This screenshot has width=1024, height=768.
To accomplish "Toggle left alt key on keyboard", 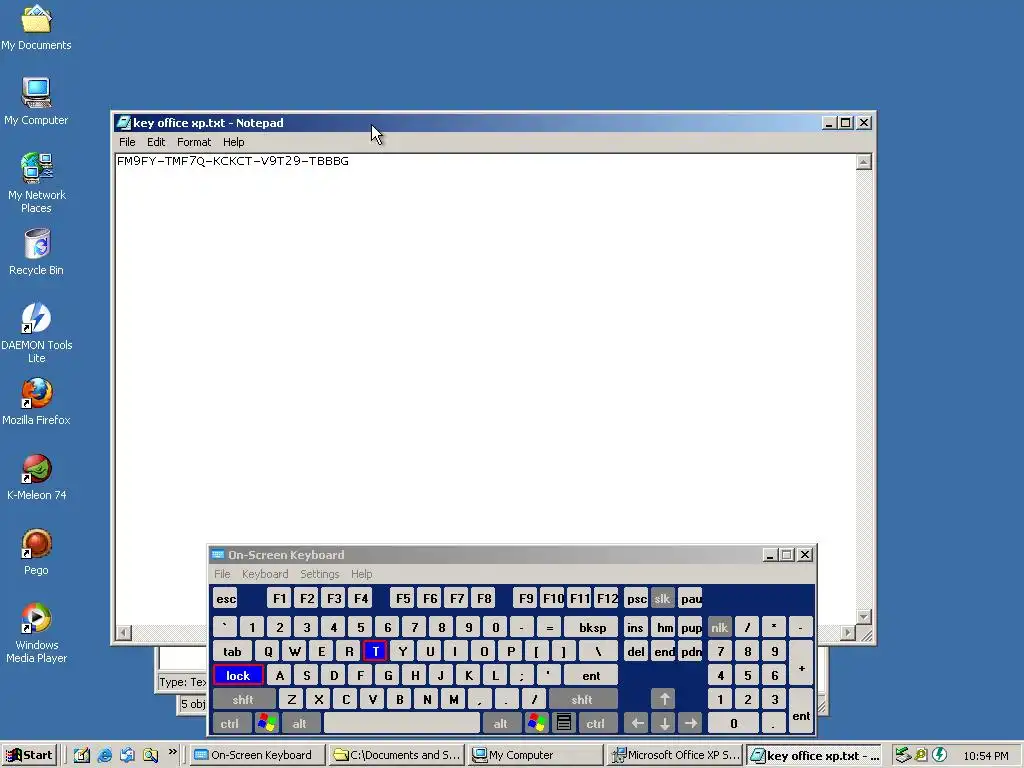I will pos(300,723).
